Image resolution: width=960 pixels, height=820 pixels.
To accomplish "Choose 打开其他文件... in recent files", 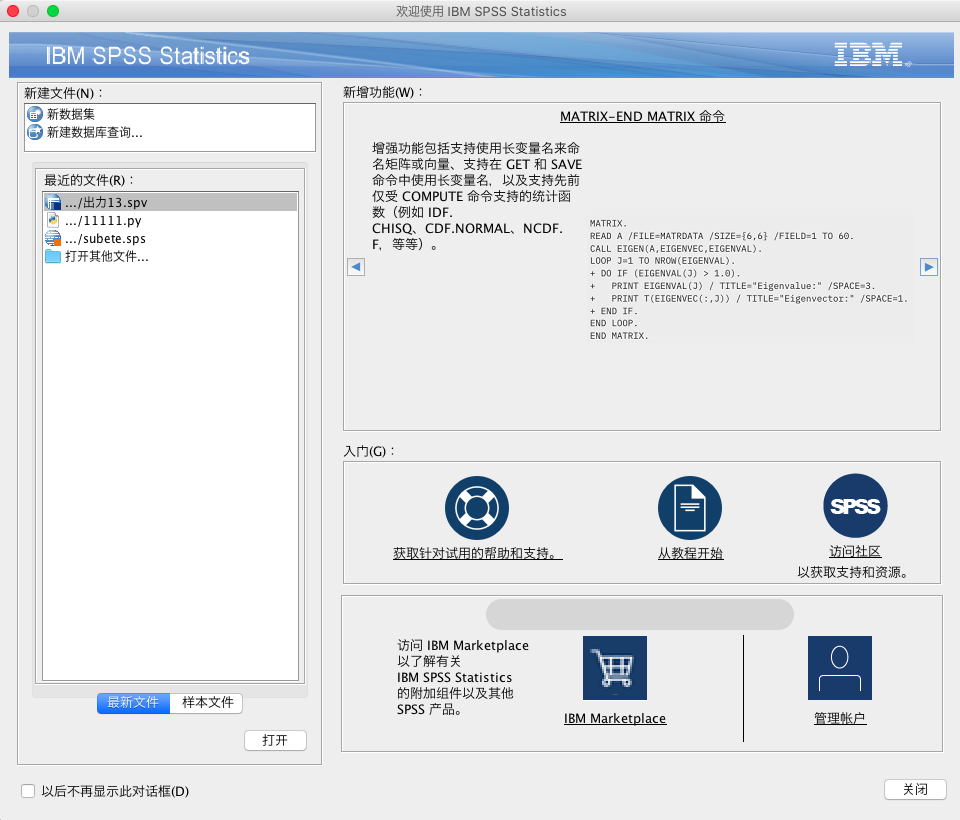I will (170, 256).
